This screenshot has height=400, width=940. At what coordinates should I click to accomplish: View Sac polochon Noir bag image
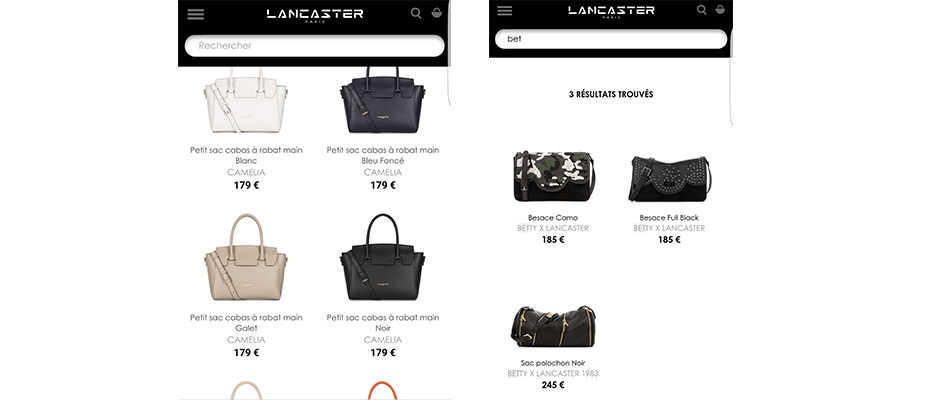click(x=553, y=326)
